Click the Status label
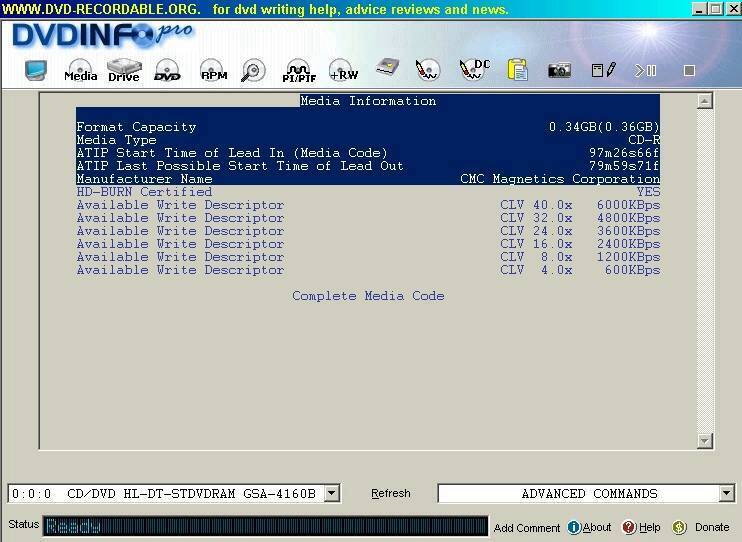Viewport: 742px width, 542px height. pos(23,524)
